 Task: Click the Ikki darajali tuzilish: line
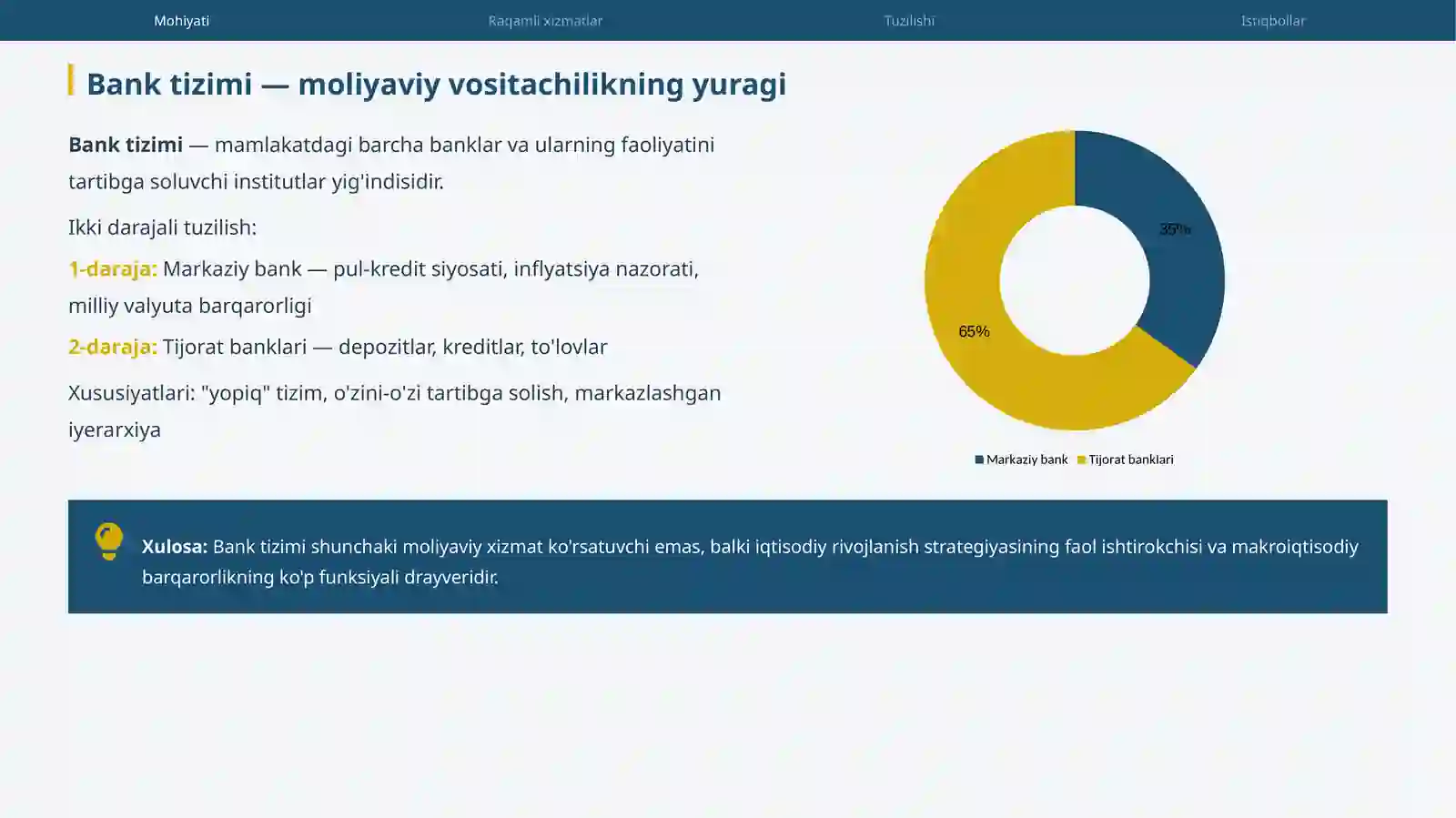tap(163, 227)
